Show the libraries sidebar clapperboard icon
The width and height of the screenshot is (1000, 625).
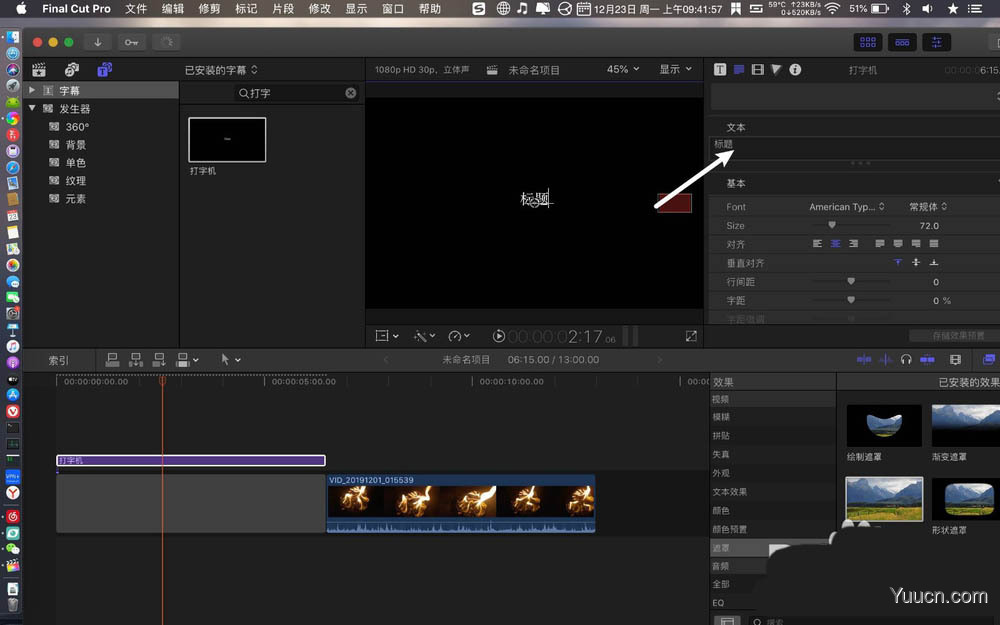click(39, 70)
